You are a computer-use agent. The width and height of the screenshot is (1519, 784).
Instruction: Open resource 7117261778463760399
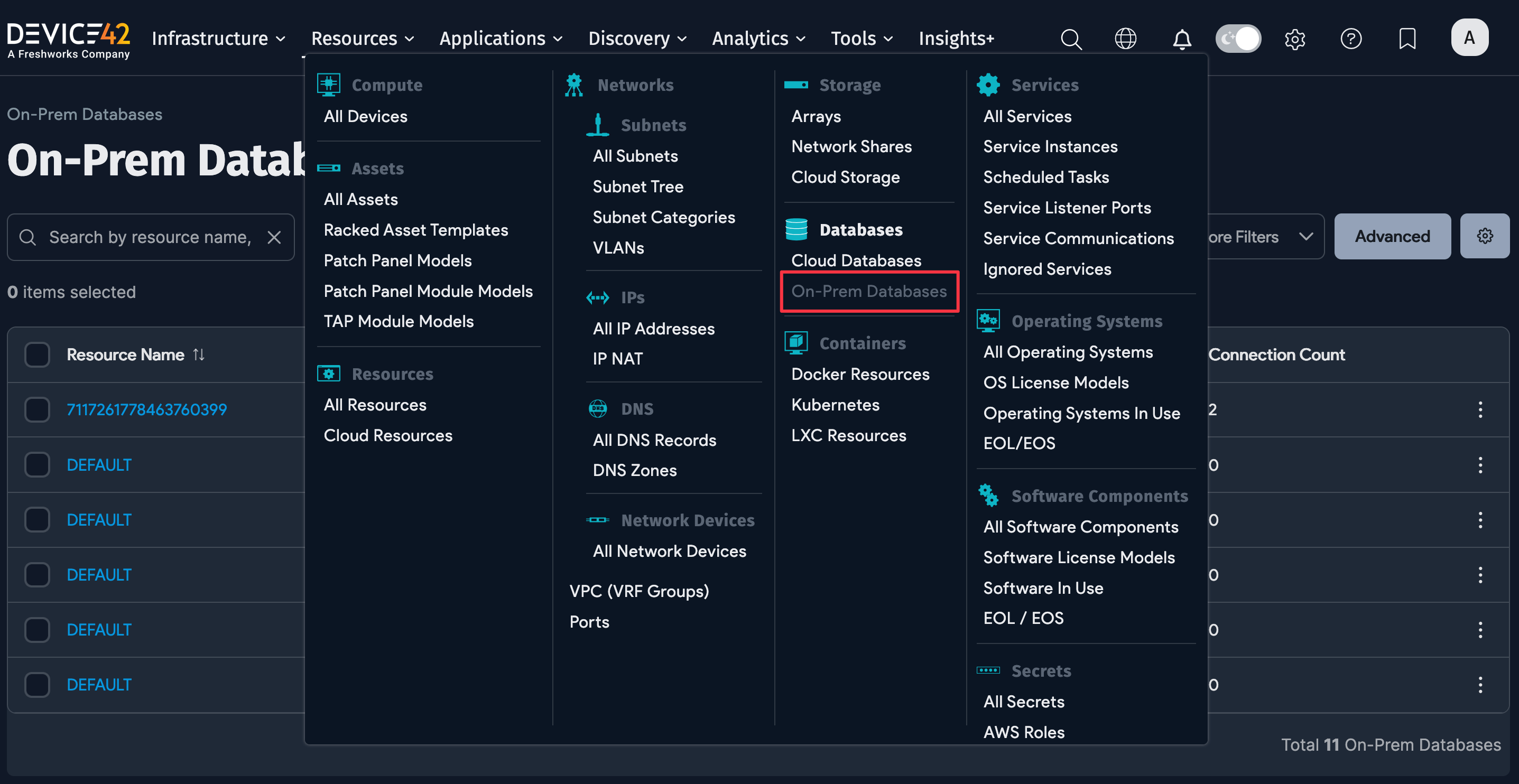tap(146, 409)
